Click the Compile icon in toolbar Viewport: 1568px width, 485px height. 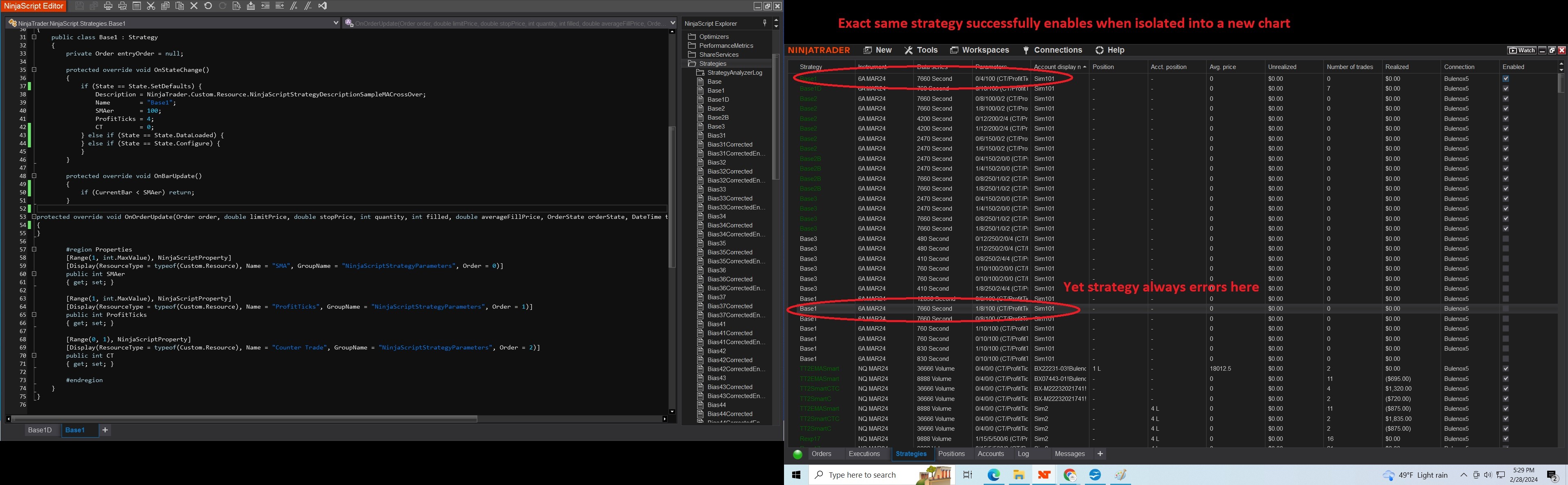coord(251,6)
